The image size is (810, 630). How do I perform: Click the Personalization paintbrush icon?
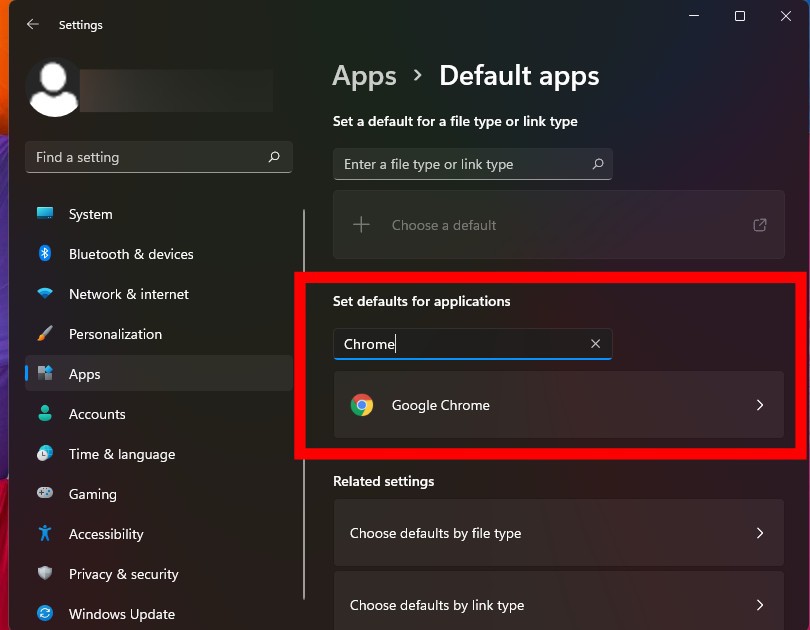[45, 334]
